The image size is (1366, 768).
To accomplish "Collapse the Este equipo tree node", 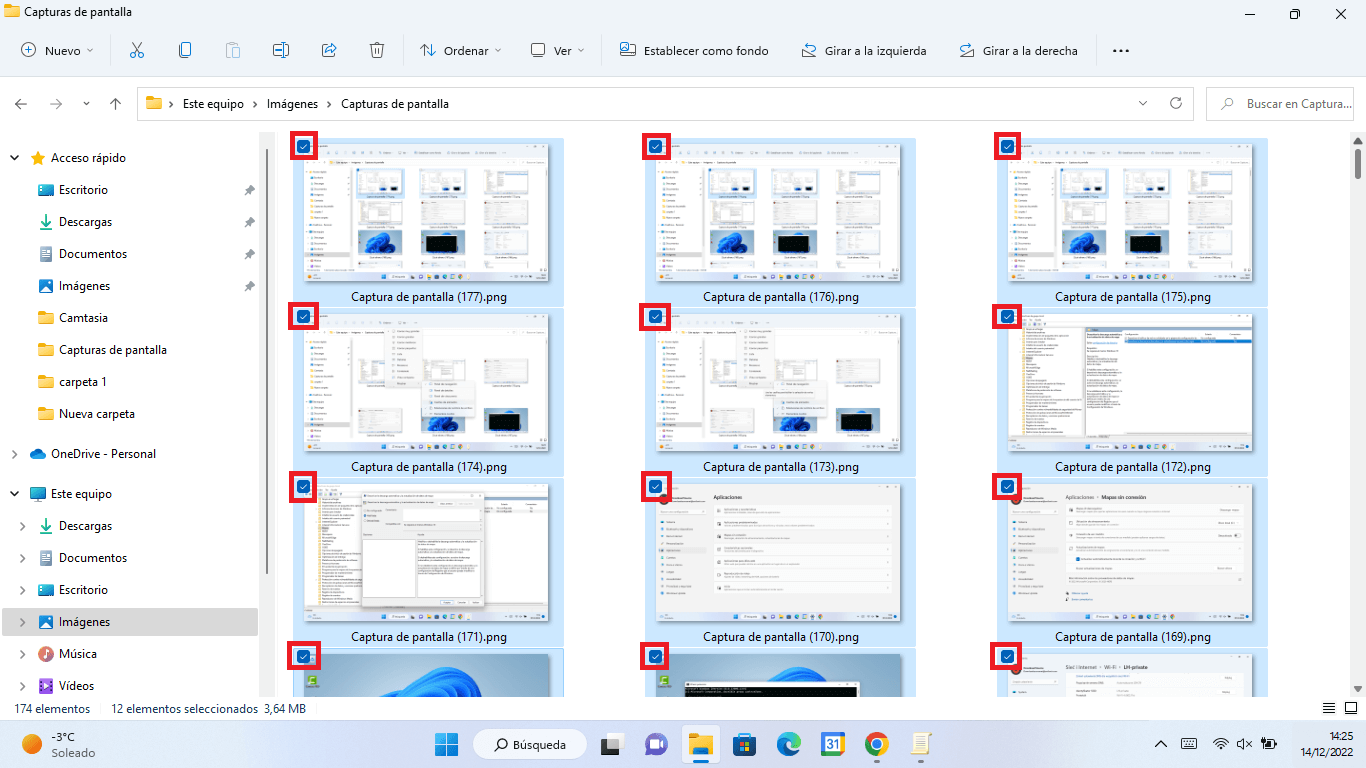I will 14,494.
